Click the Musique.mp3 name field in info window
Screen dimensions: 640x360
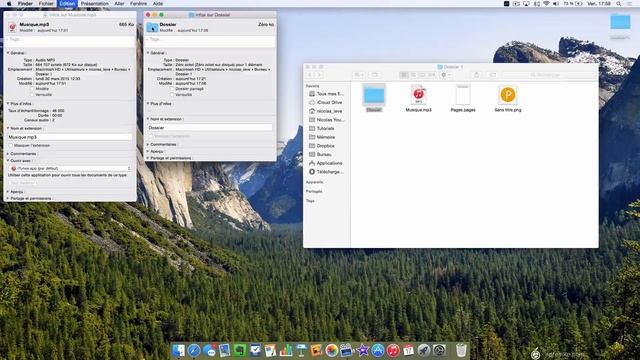[x=70, y=137]
